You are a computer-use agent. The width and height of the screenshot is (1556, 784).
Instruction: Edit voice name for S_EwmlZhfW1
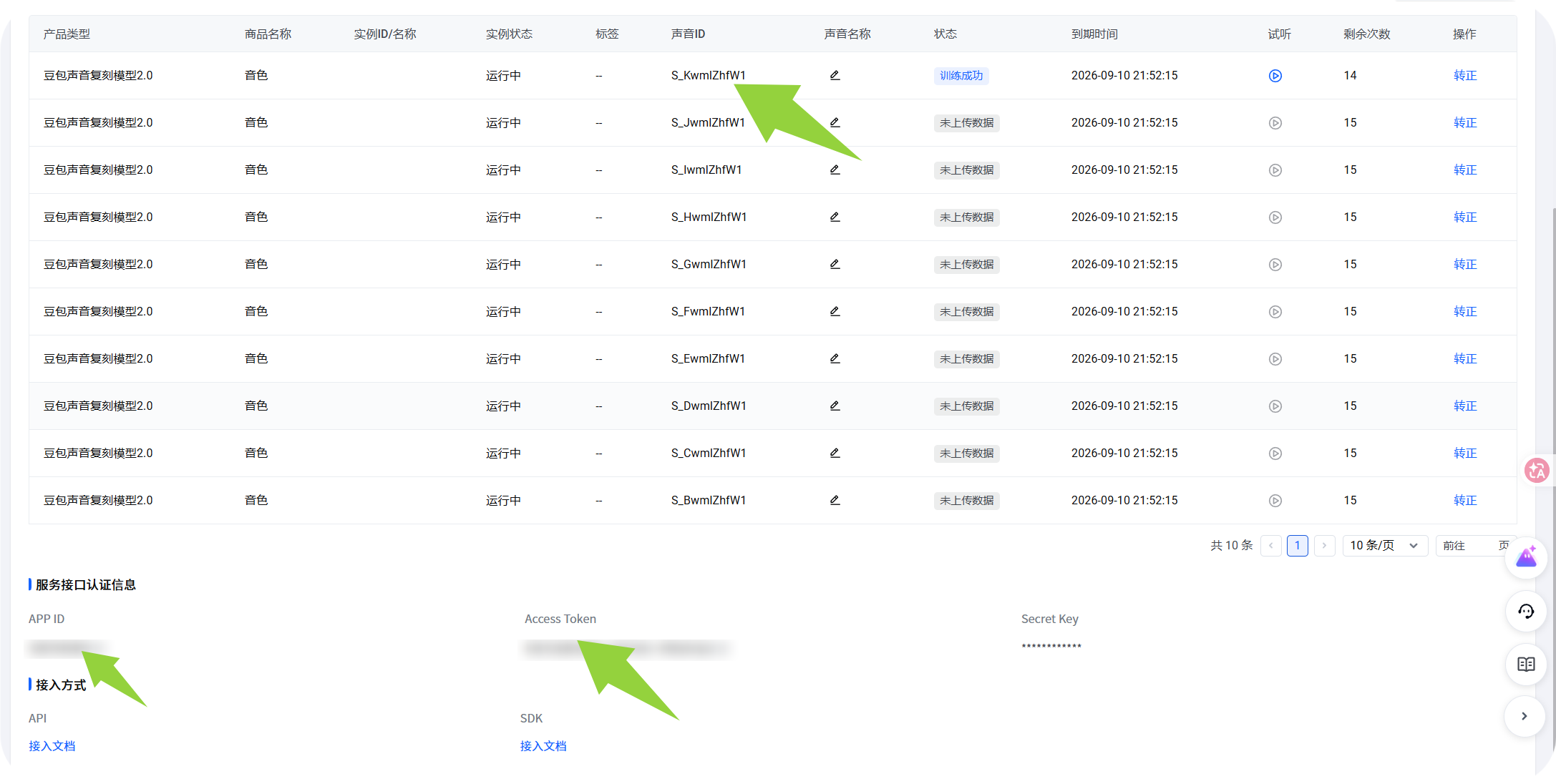pos(835,358)
